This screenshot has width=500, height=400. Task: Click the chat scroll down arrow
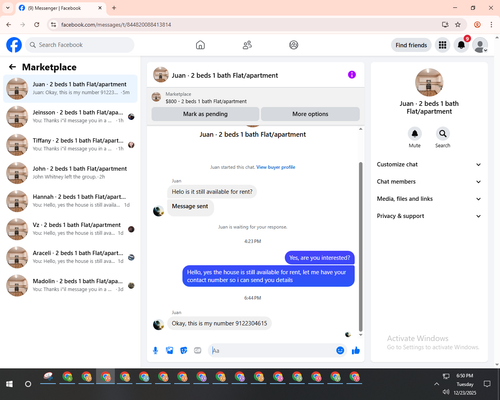point(360,335)
